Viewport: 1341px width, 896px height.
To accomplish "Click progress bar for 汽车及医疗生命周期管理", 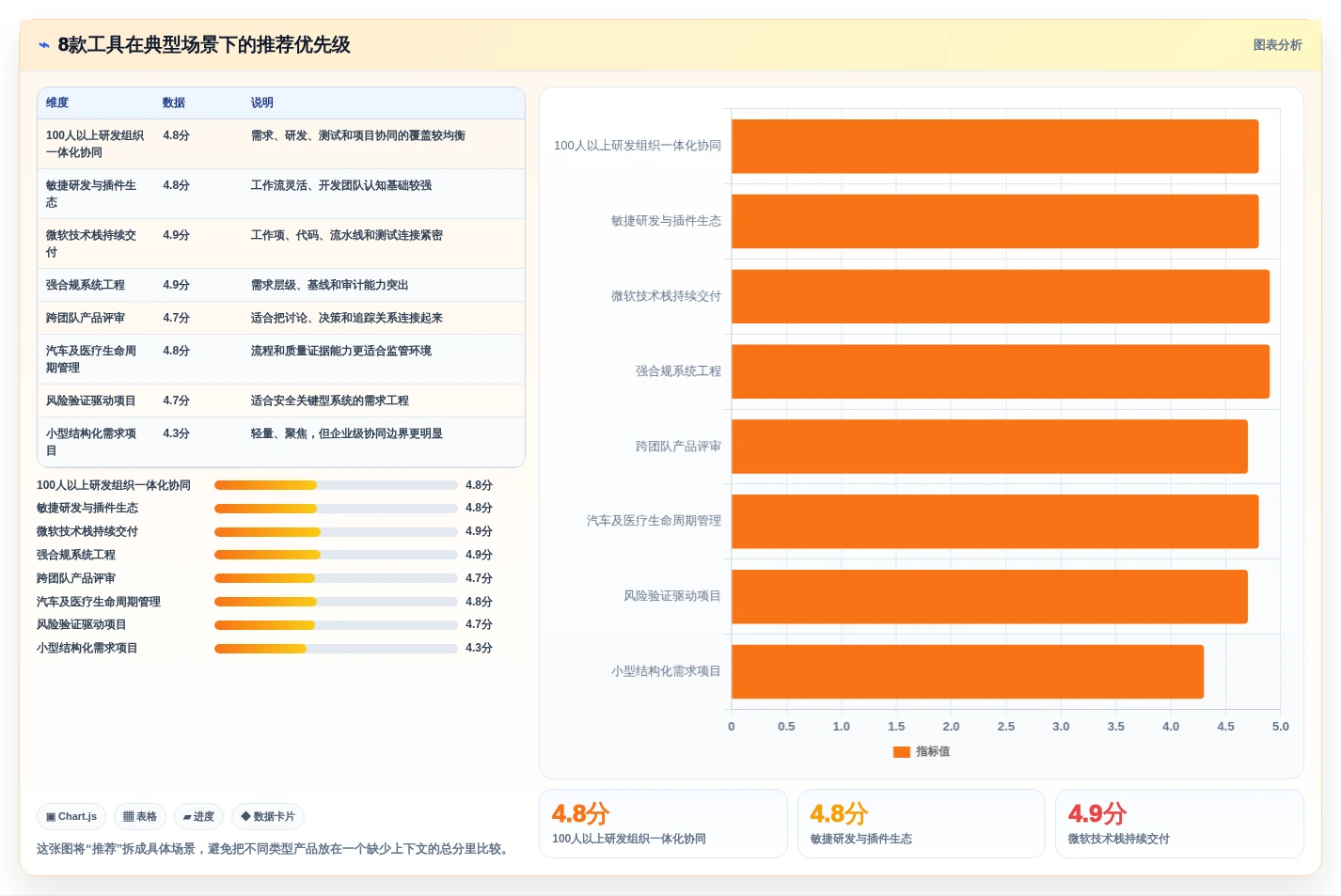I will (x=336, y=602).
